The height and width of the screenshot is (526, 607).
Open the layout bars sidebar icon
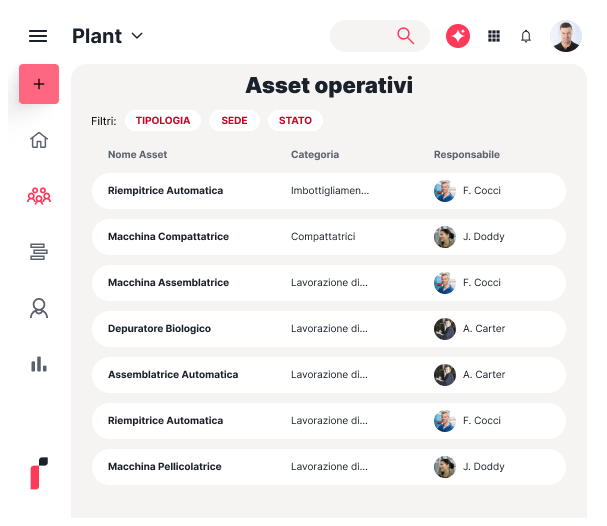pyautogui.click(x=39, y=252)
